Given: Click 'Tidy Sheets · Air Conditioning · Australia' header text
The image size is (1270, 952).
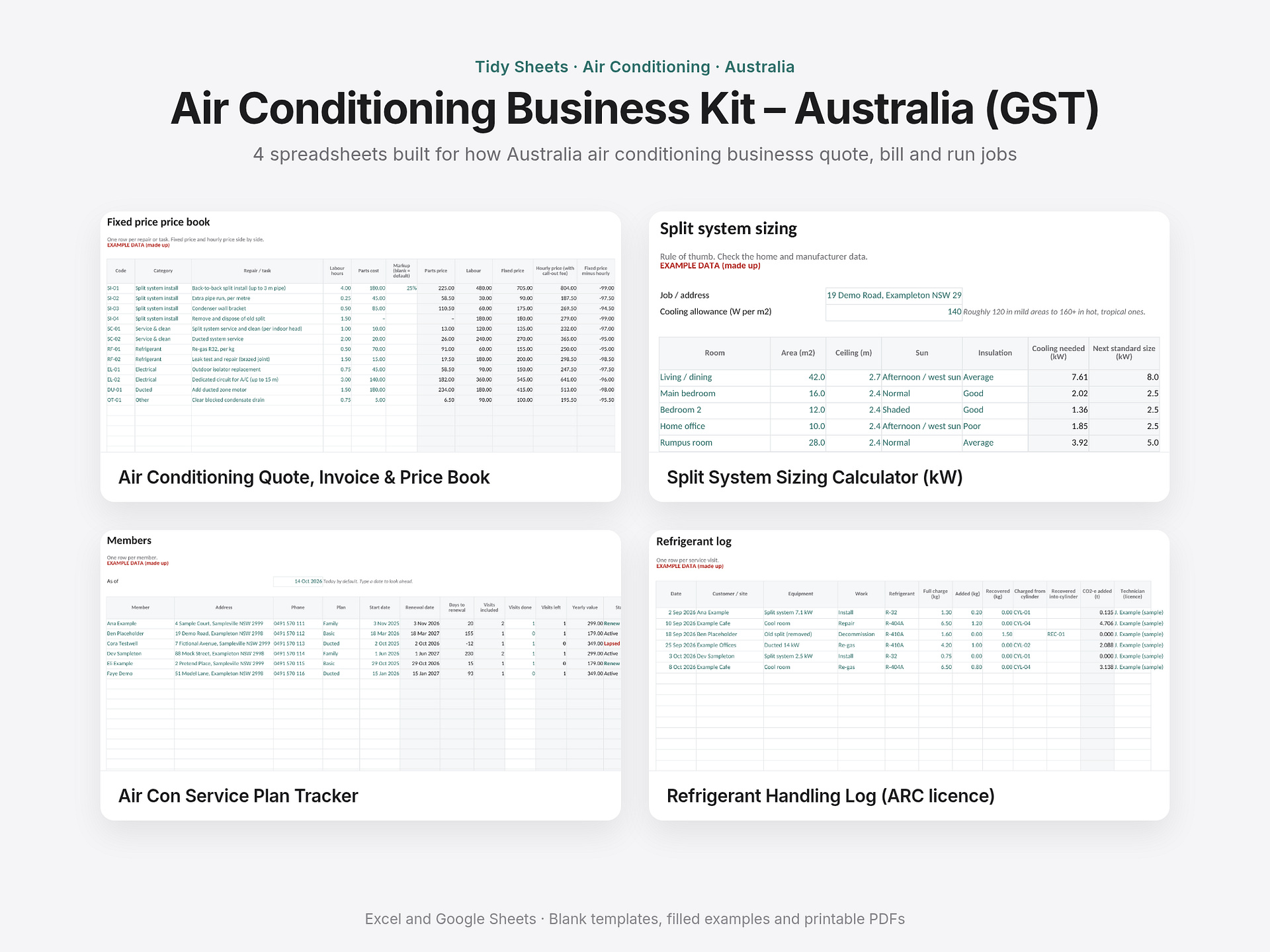Looking at the screenshot, I should coord(635,67).
